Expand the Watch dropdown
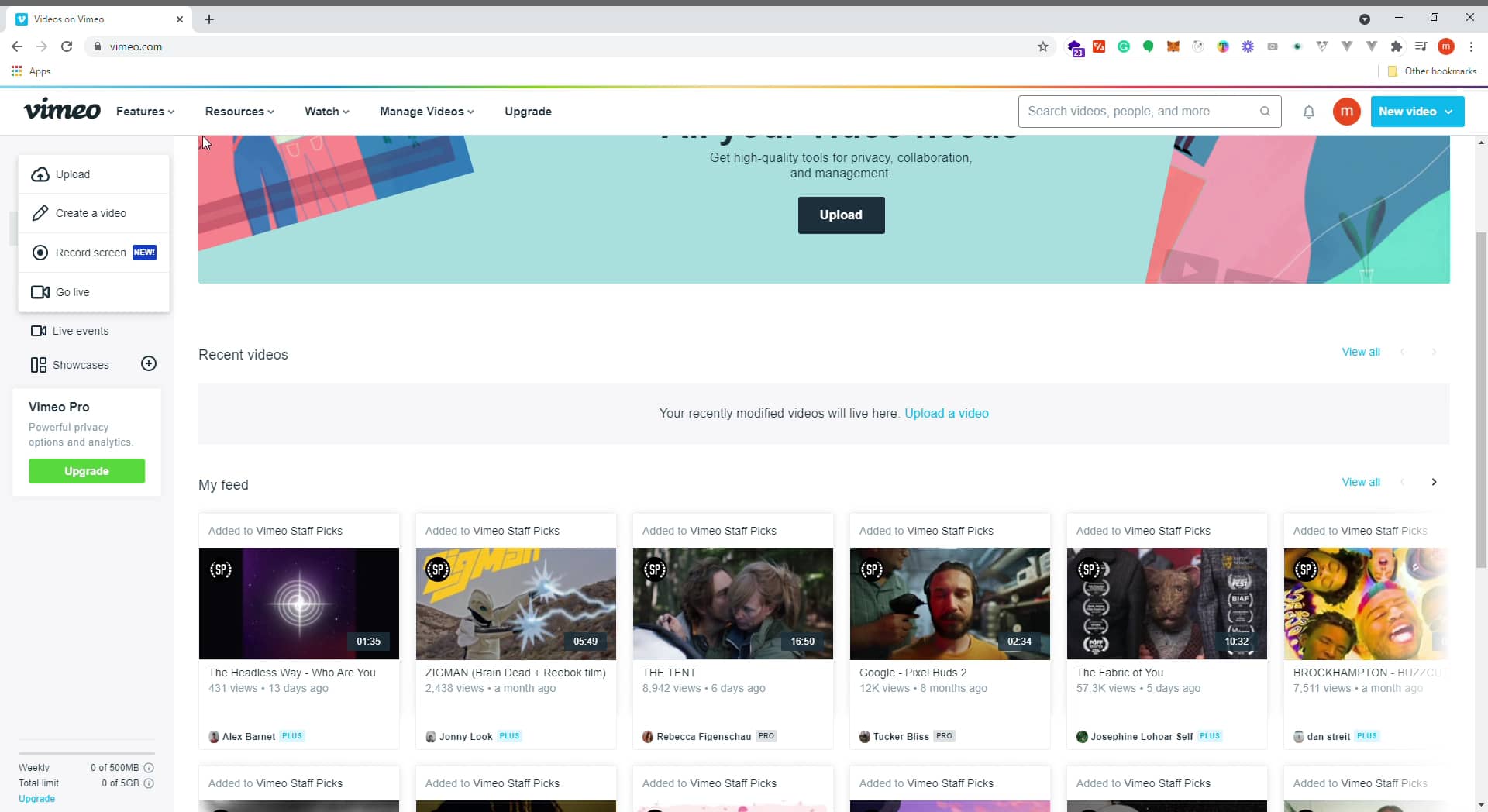The image size is (1488, 812). click(x=325, y=112)
